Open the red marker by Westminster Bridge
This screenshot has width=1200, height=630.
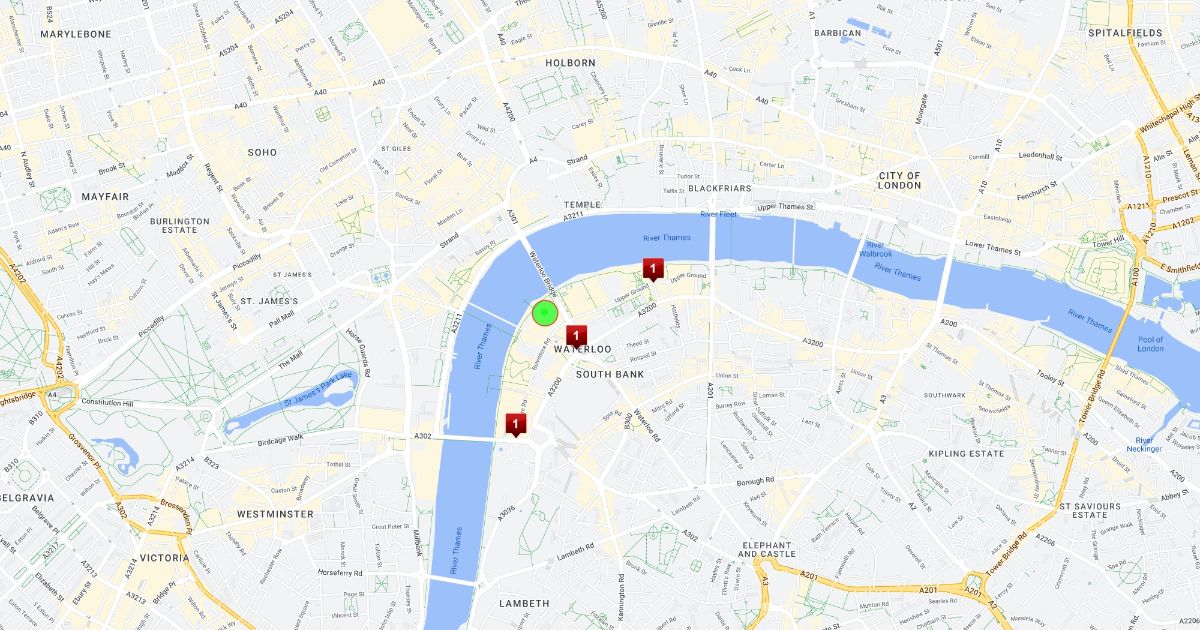coord(515,425)
